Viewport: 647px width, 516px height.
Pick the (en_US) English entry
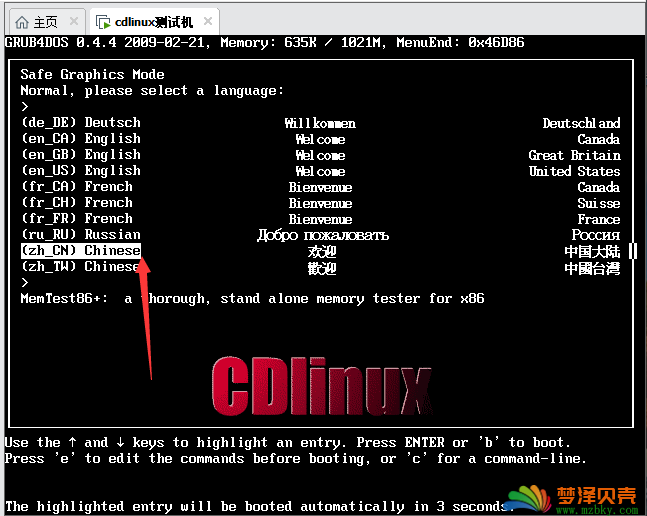[x=81, y=171]
